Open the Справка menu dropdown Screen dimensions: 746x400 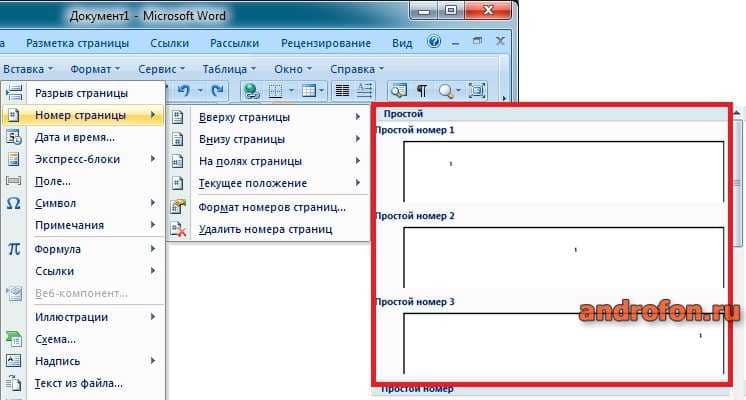[x=357, y=69]
